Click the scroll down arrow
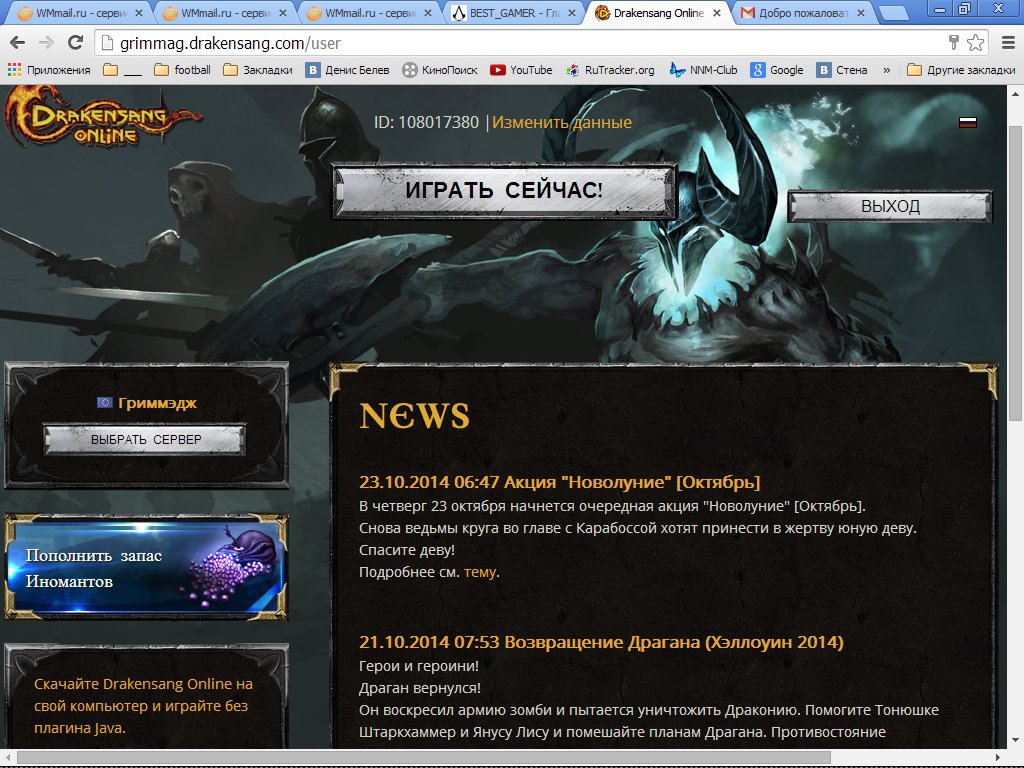 [1015, 740]
